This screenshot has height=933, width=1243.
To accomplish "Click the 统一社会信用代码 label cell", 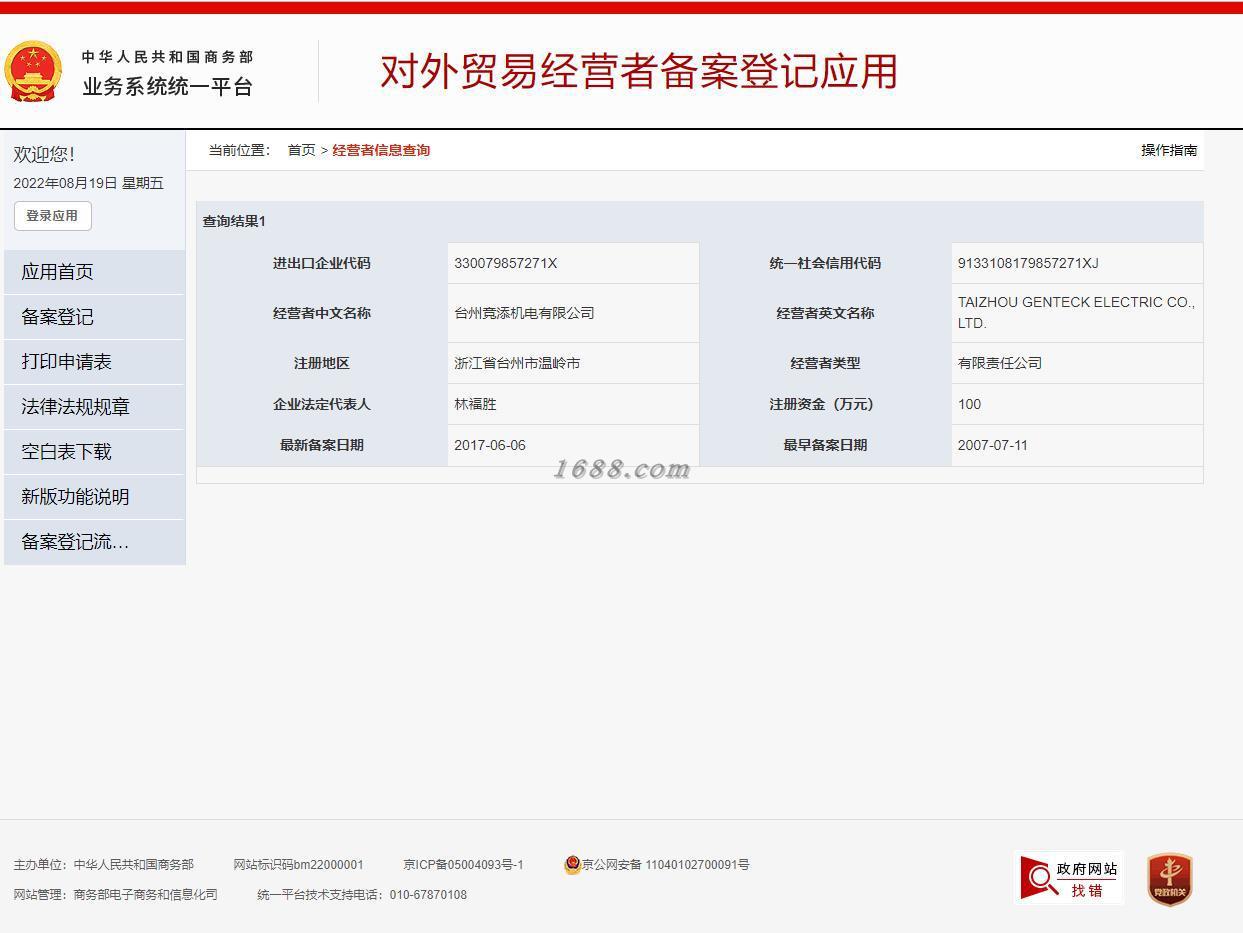I will pyautogui.click(x=825, y=263).
